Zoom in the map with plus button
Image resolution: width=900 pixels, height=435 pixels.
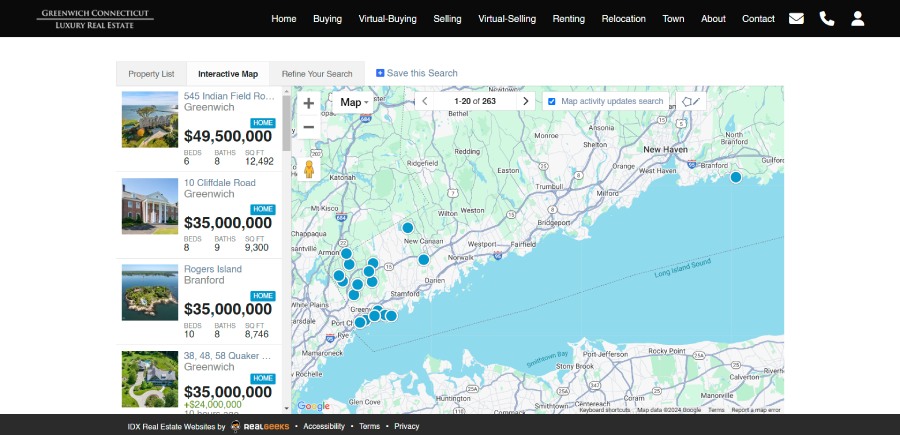309,103
